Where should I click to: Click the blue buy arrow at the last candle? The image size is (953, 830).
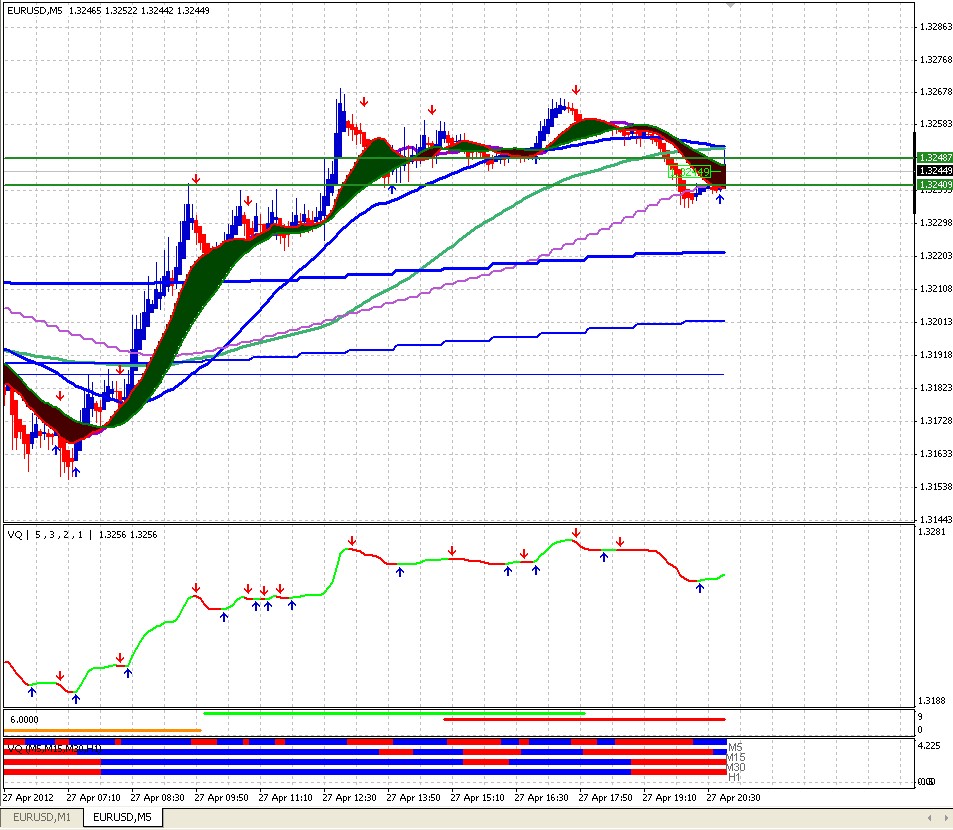click(x=720, y=198)
